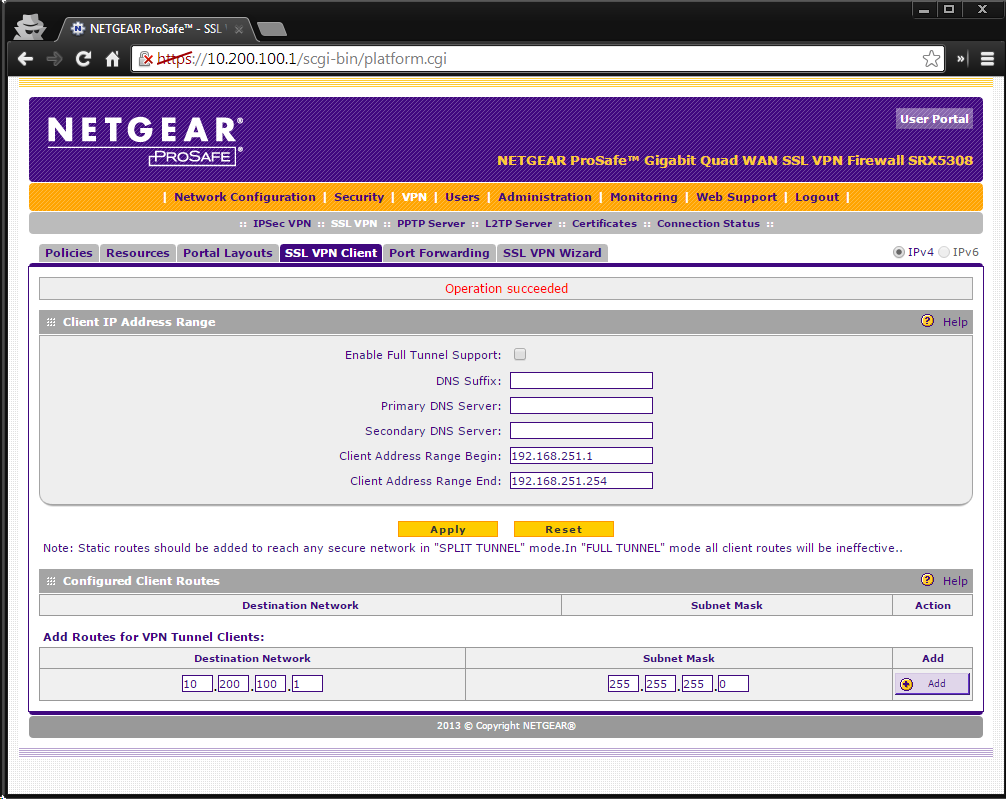The image size is (1006, 799).
Task: Click the first Destination Network octet field
Action: pos(197,683)
